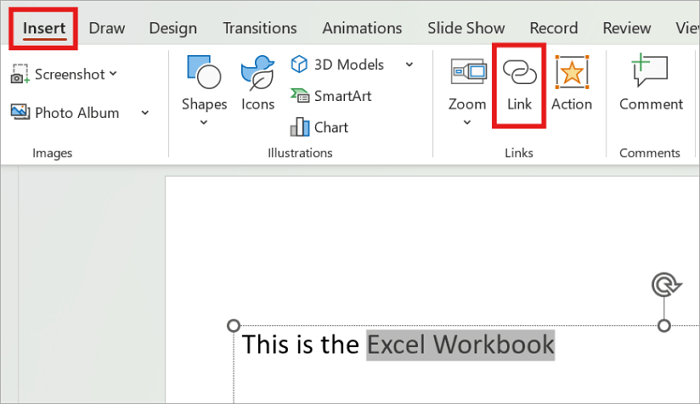Click the Link icon in Links group

click(519, 72)
